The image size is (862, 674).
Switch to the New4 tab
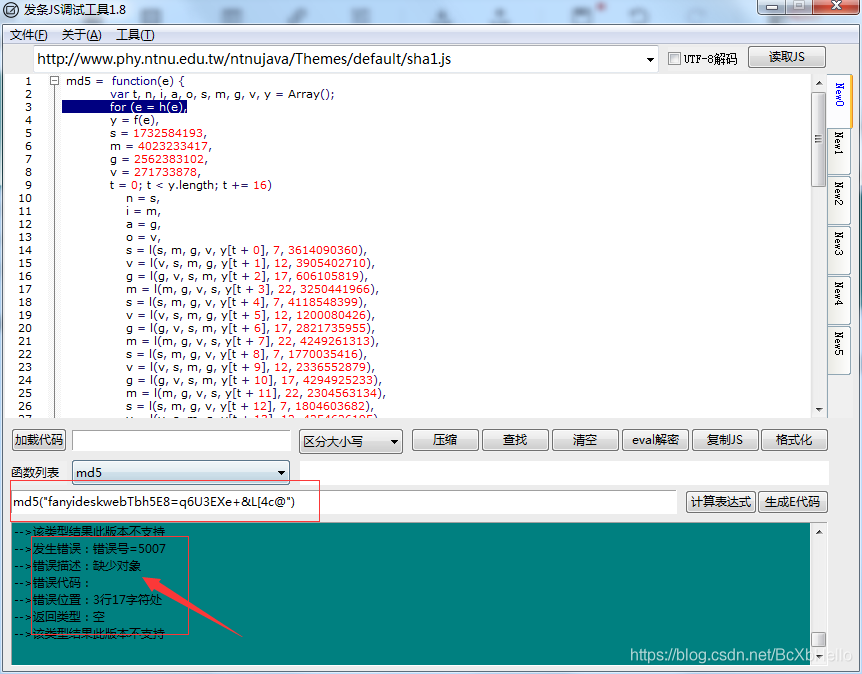[838, 300]
